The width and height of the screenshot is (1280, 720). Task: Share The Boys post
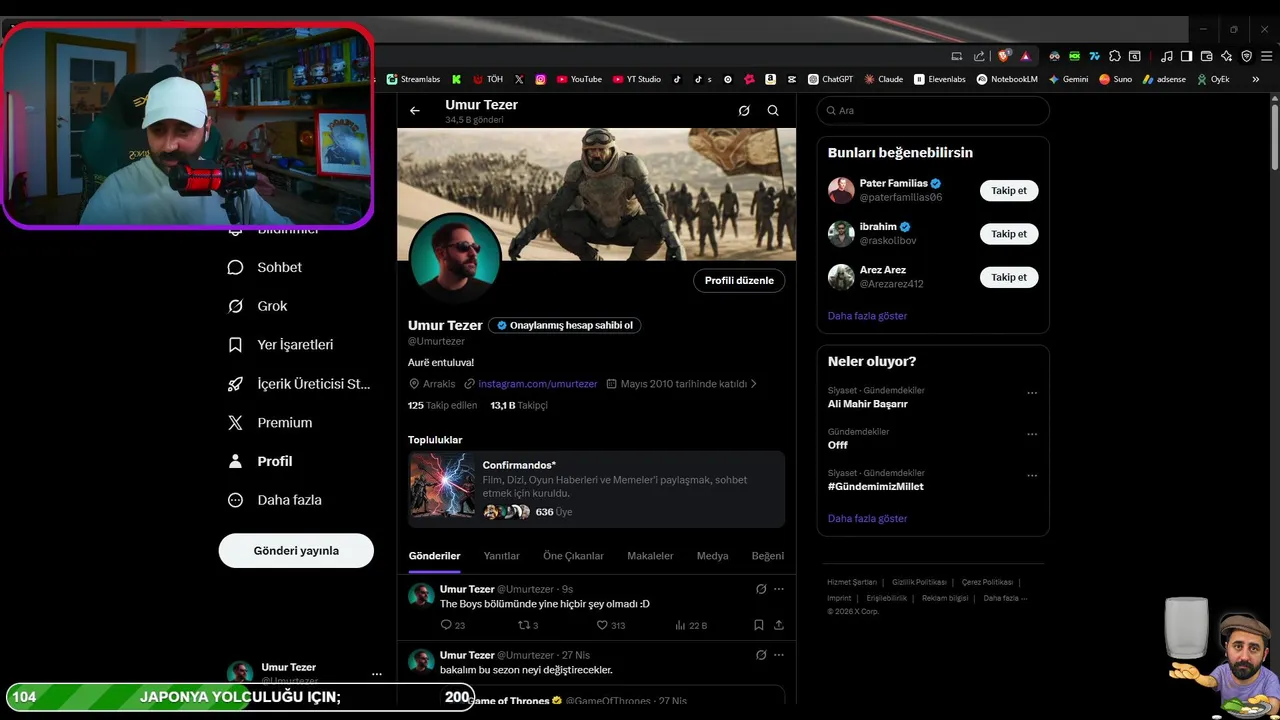[779, 625]
